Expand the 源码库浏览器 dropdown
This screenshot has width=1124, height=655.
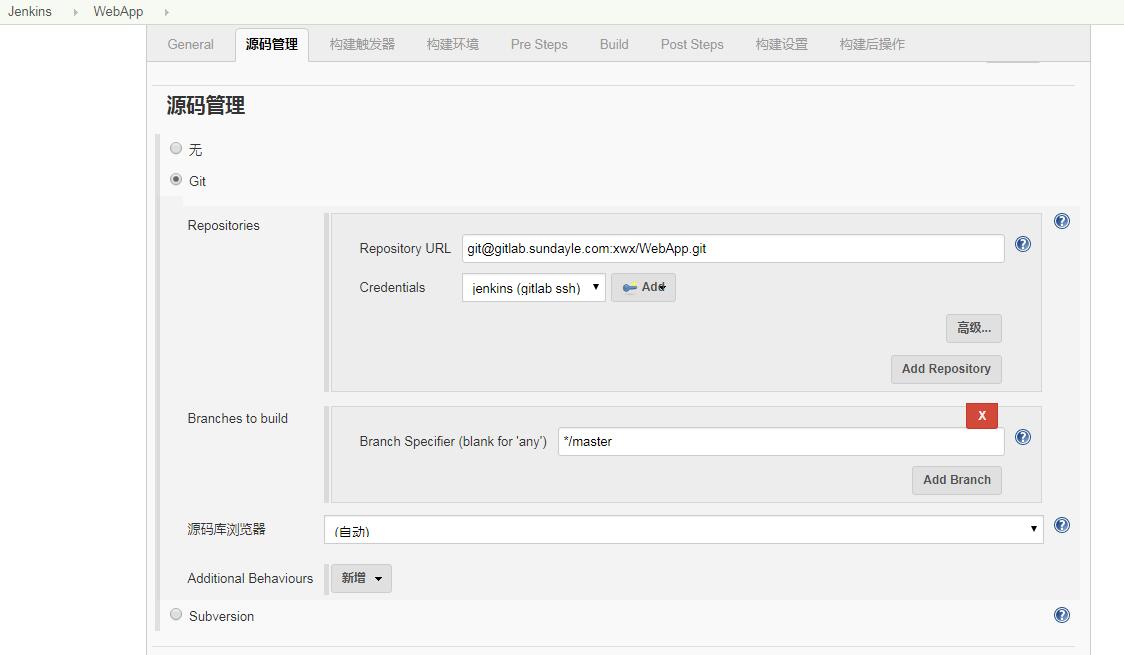683,530
